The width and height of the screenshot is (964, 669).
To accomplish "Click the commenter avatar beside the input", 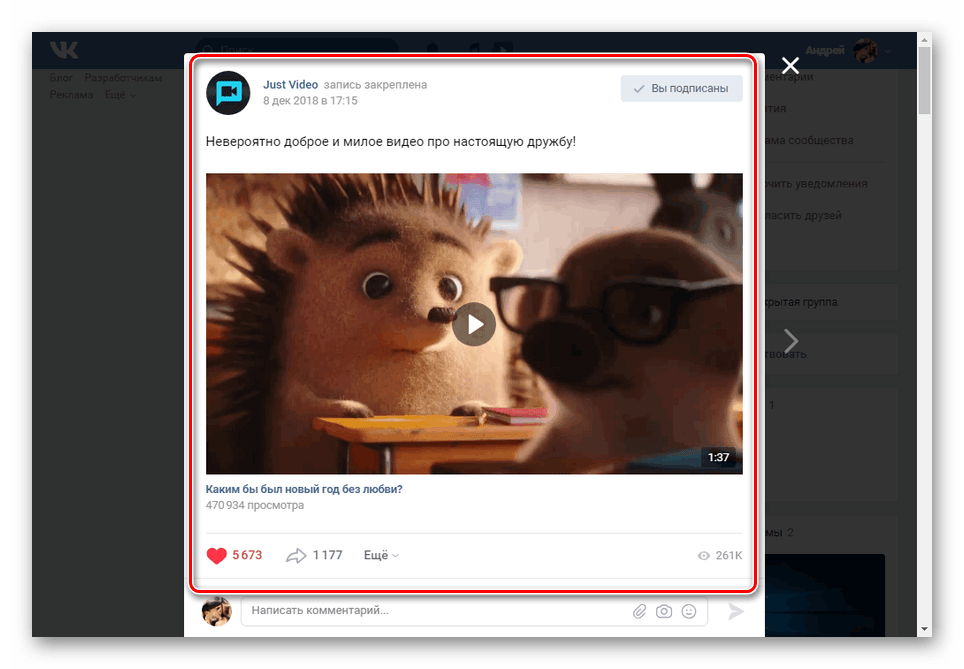I will [216, 611].
